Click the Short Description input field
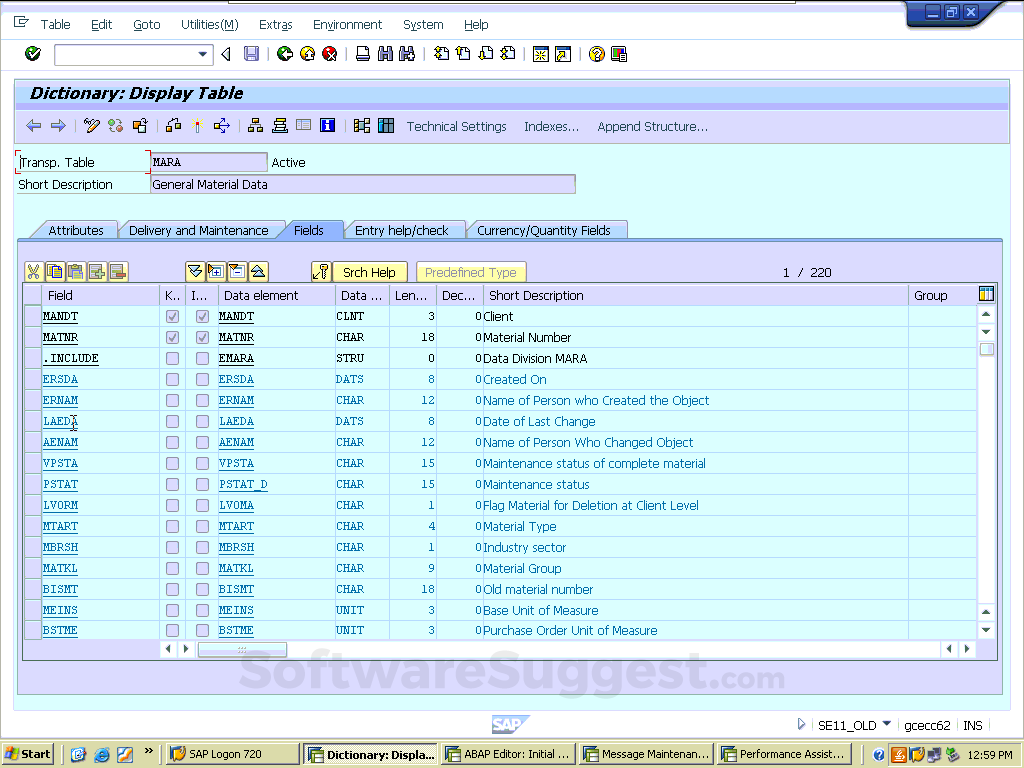Viewport: 1024px width, 768px height. pos(363,184)
